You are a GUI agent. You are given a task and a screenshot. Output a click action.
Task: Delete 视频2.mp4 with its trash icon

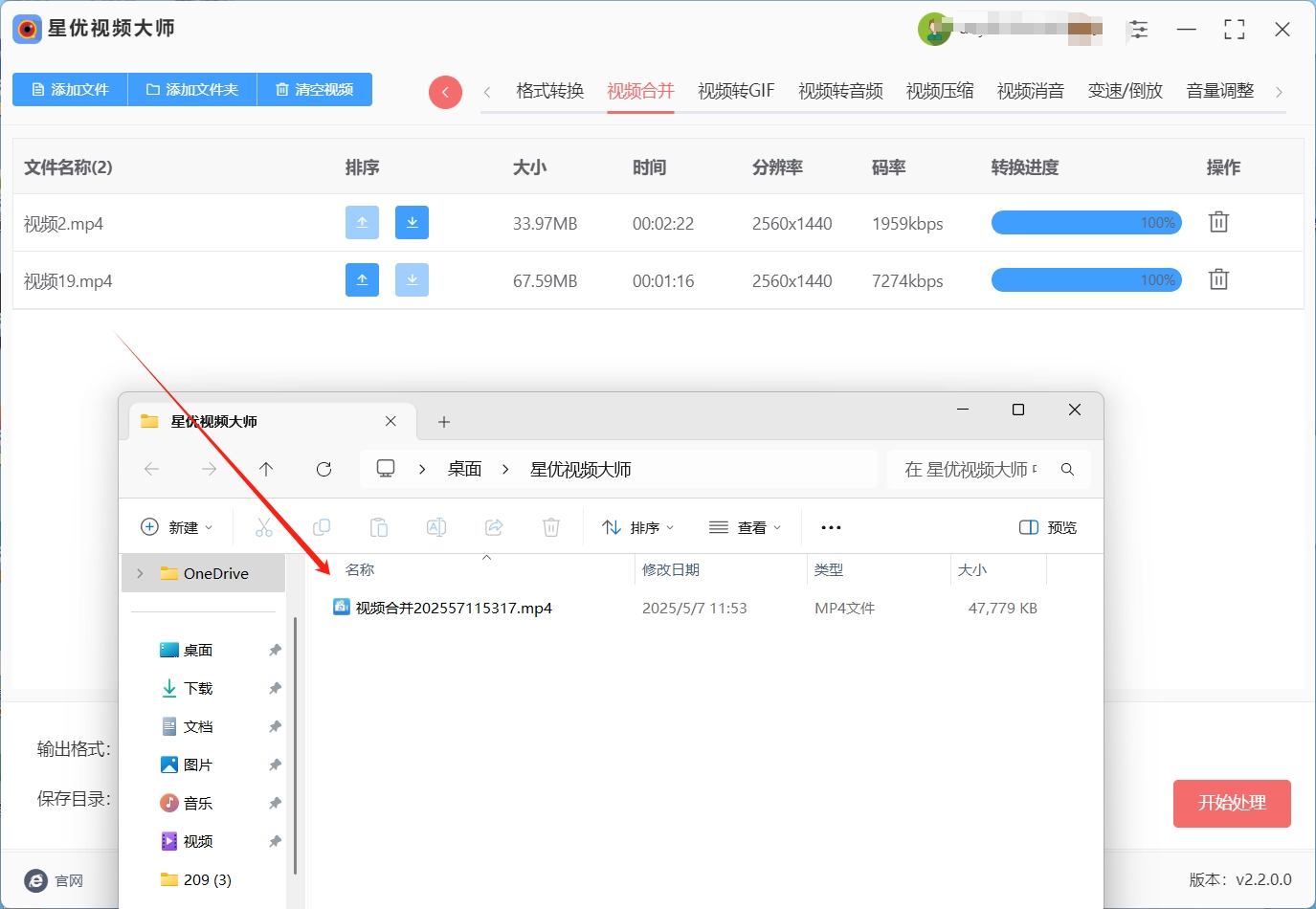point(1218,222)
